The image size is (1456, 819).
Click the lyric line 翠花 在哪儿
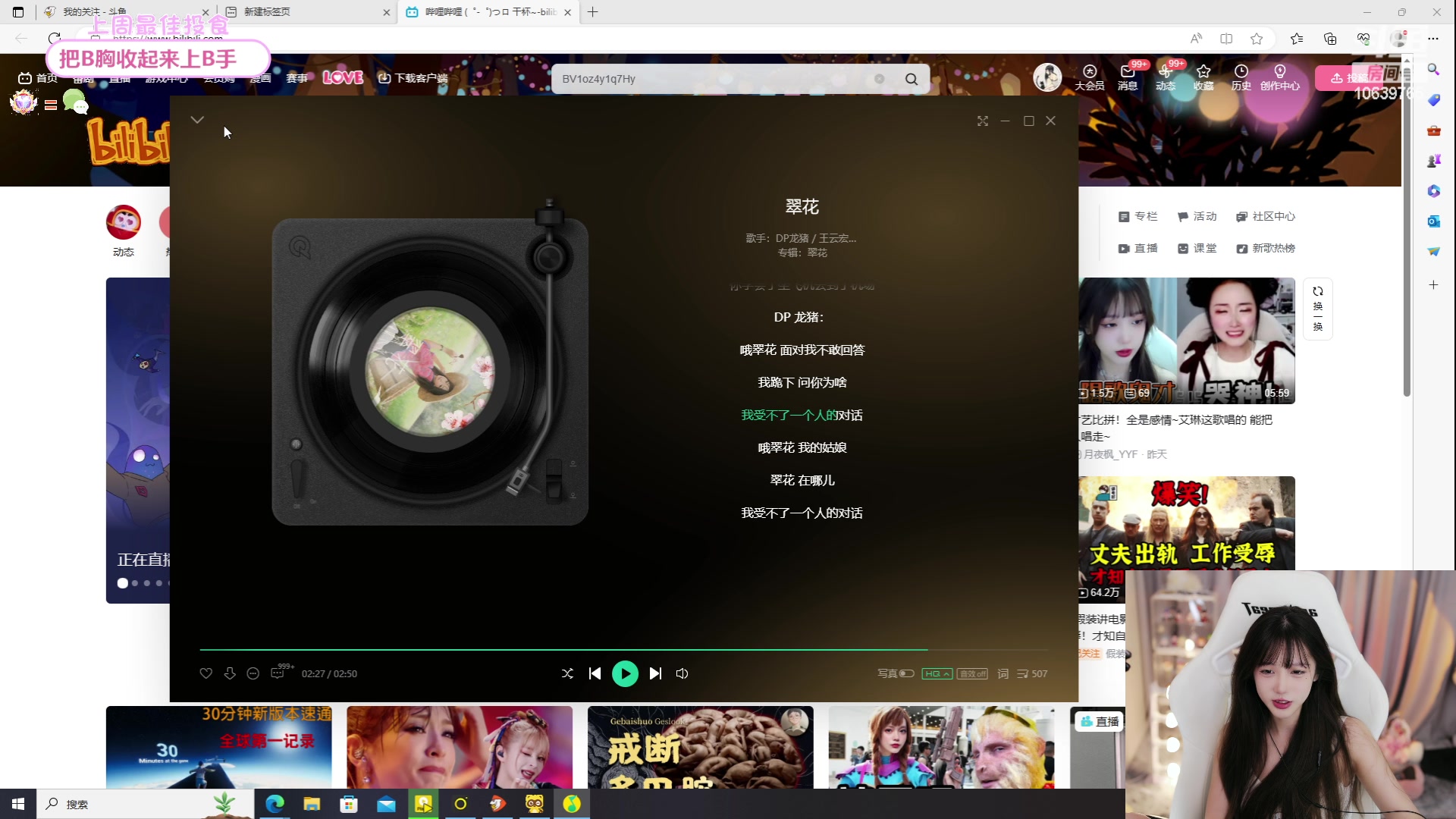(x=802, y=480)
